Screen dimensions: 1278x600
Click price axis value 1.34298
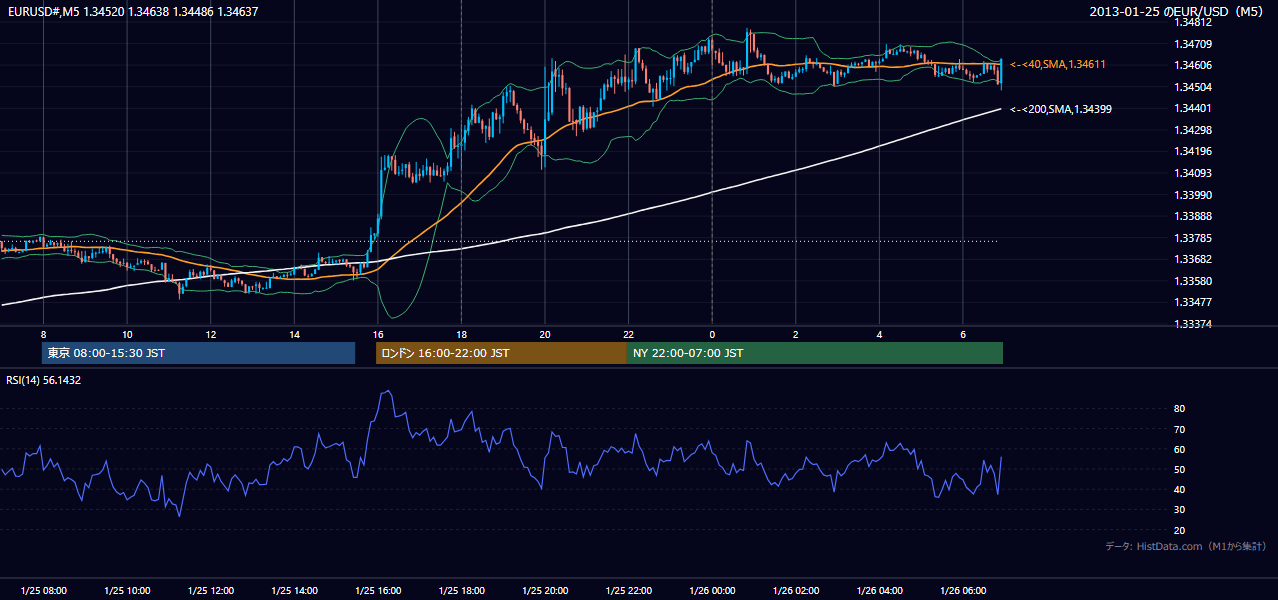click(1194, 130)
